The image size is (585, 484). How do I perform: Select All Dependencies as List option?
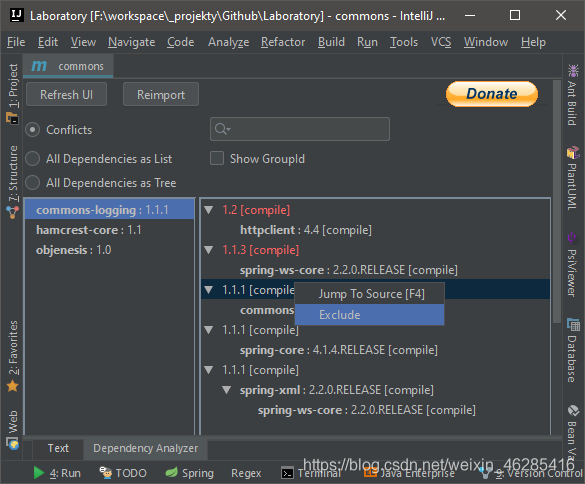[32, 159]
